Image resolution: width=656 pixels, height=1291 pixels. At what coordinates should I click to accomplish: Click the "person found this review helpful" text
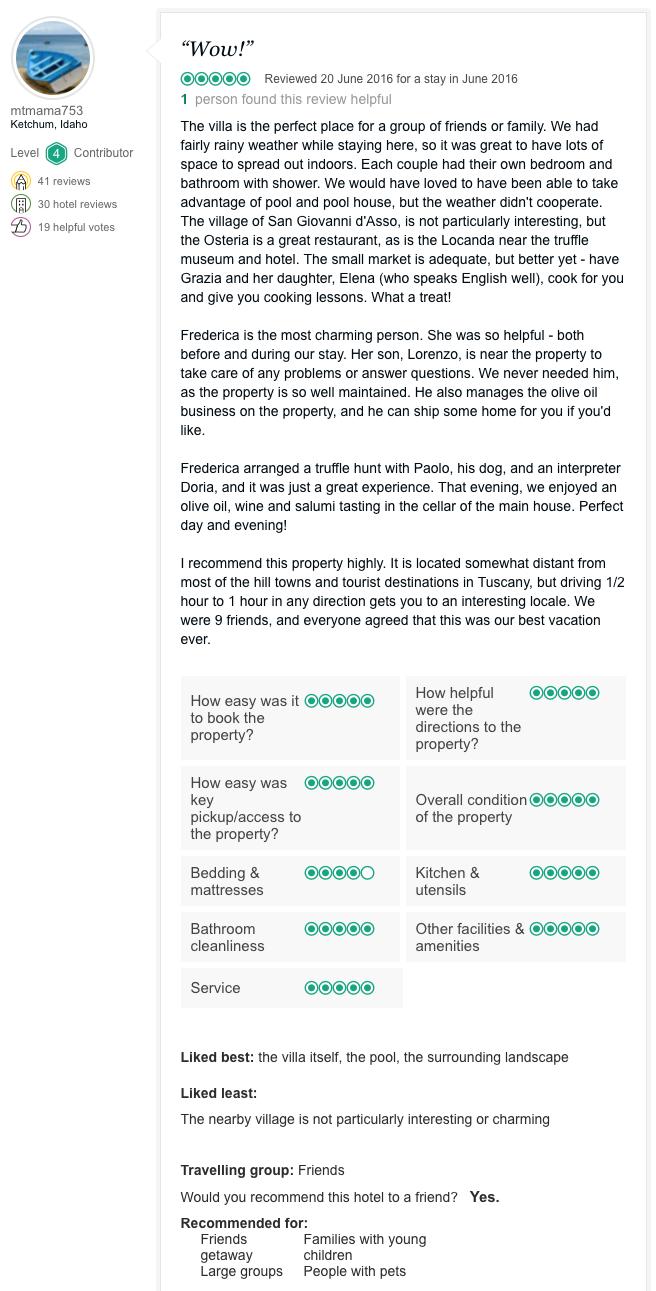point(293,99)
